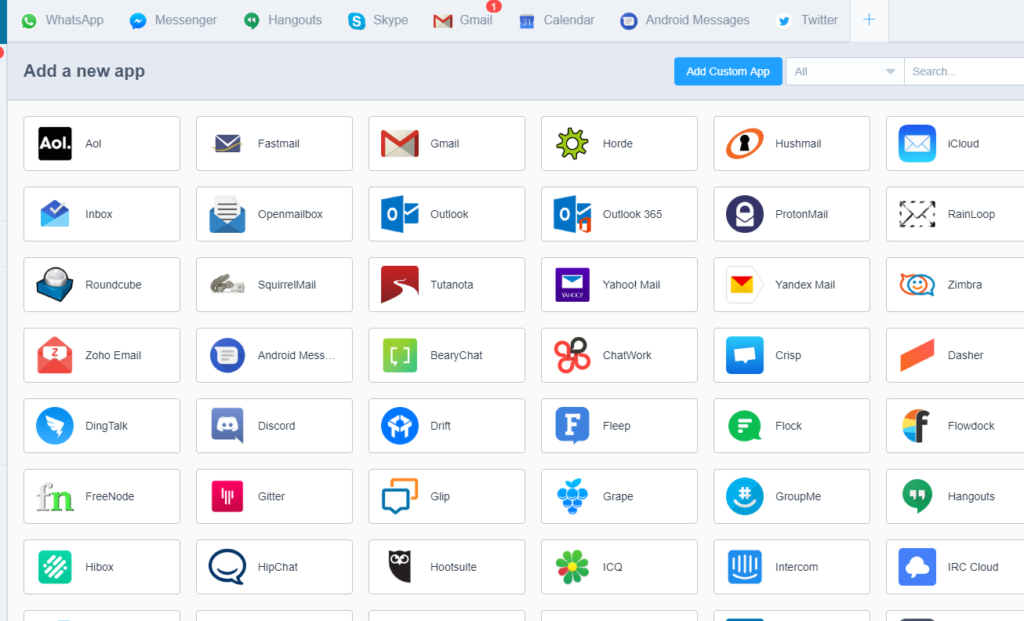Add the Outlook 365 app
The width and height of the screenshot is (1024, 621).
click(619, 214)
